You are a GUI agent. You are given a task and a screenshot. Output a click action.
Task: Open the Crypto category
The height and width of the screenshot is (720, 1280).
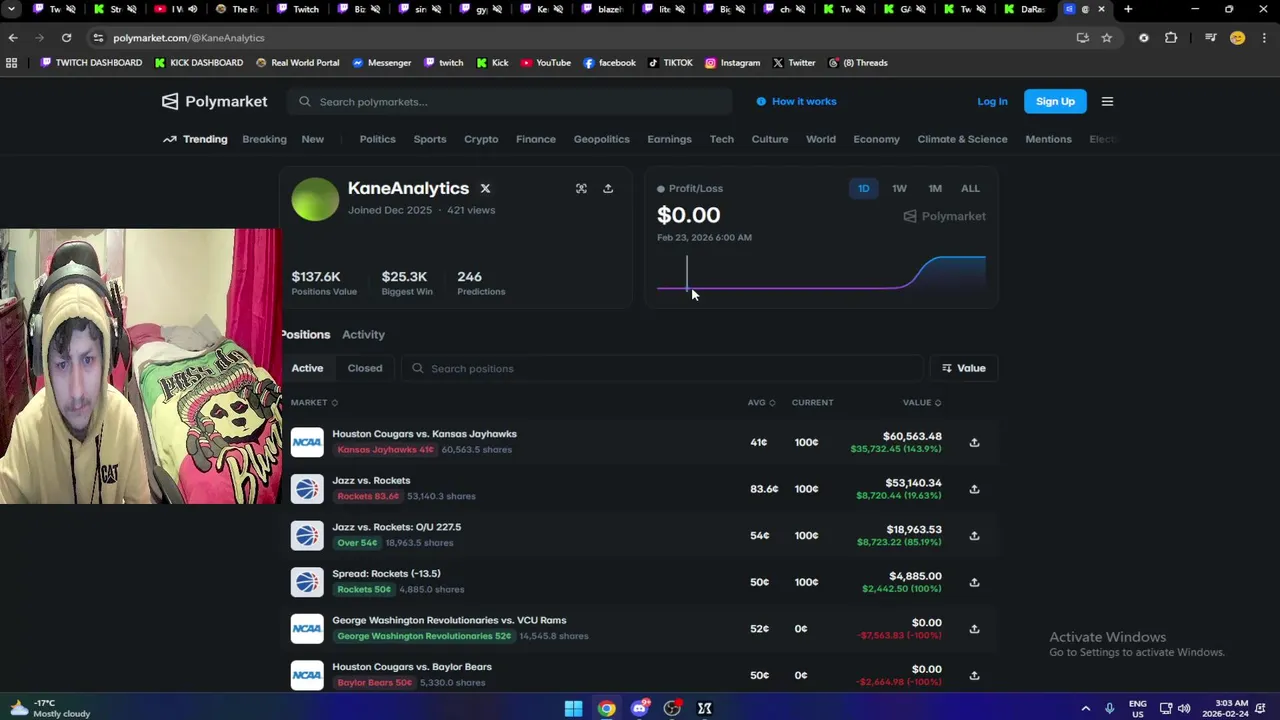click(481, 139)
